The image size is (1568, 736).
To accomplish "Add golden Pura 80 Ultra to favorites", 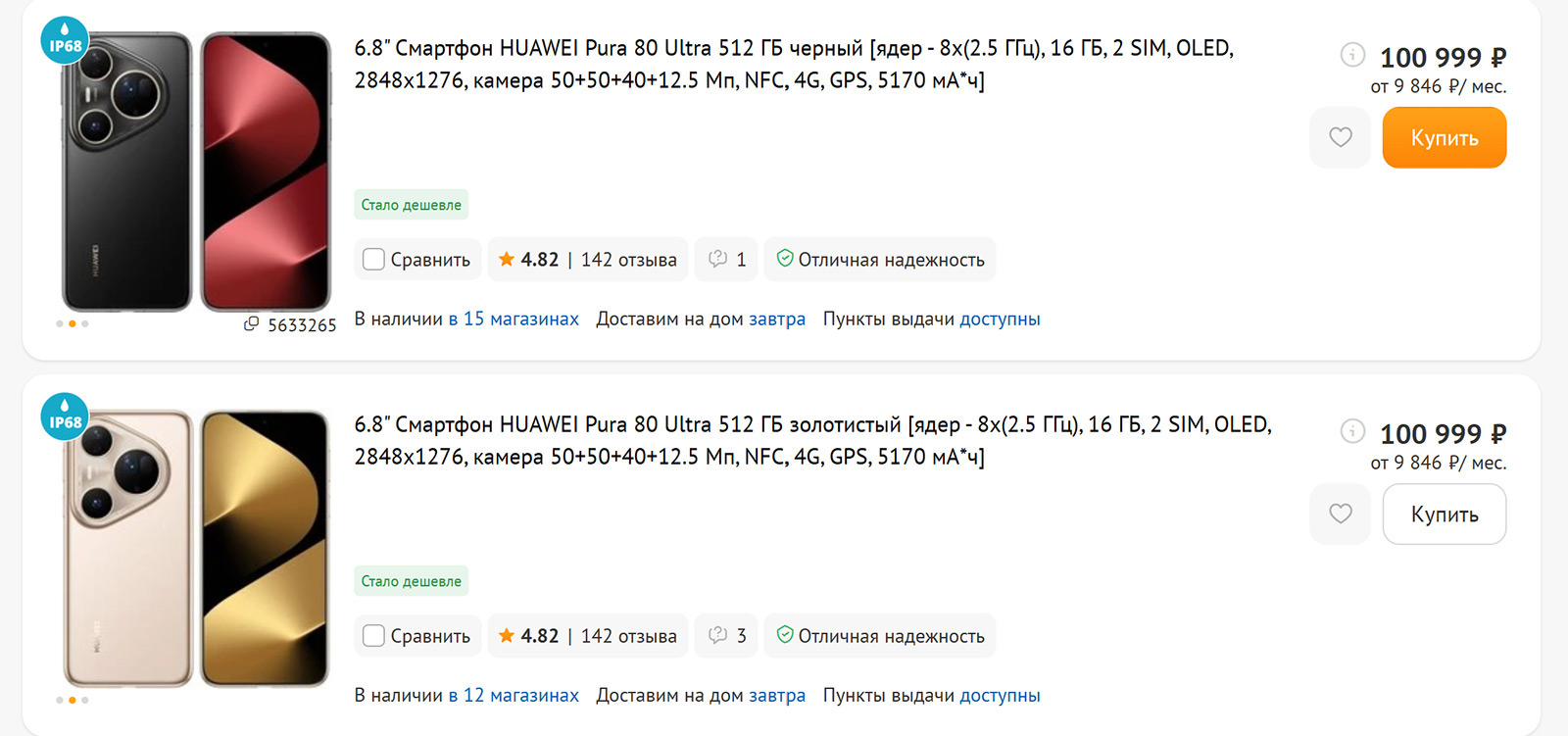I will [1340, 515].
